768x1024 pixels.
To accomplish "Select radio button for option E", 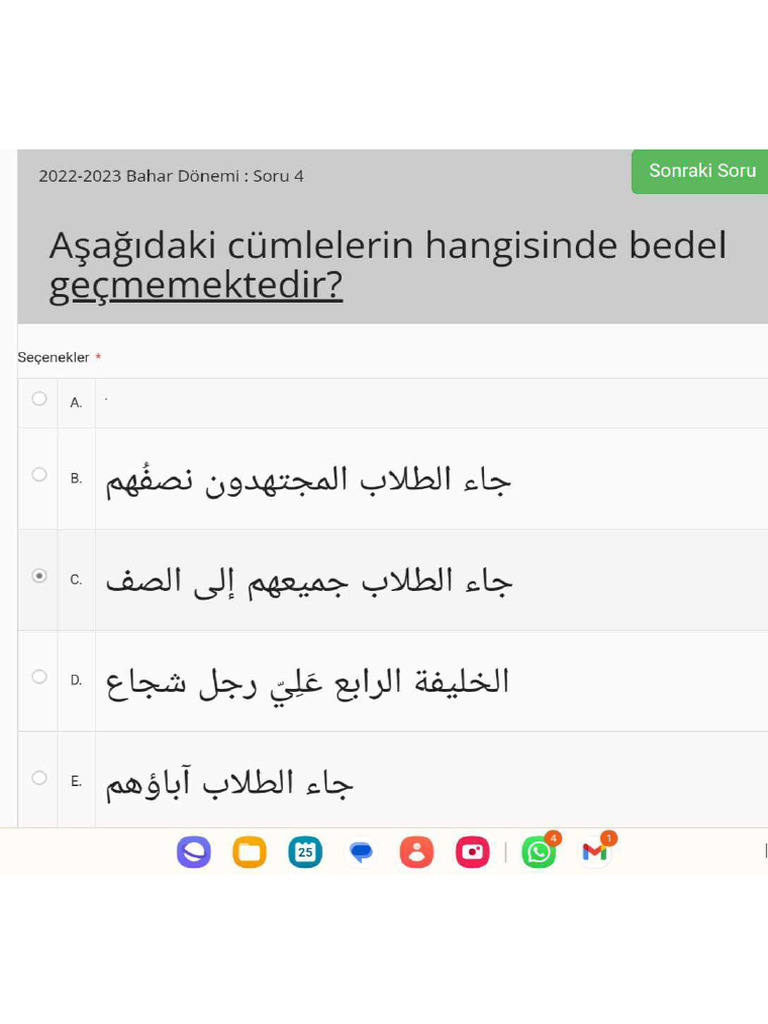I will click(x=39, y=778).
